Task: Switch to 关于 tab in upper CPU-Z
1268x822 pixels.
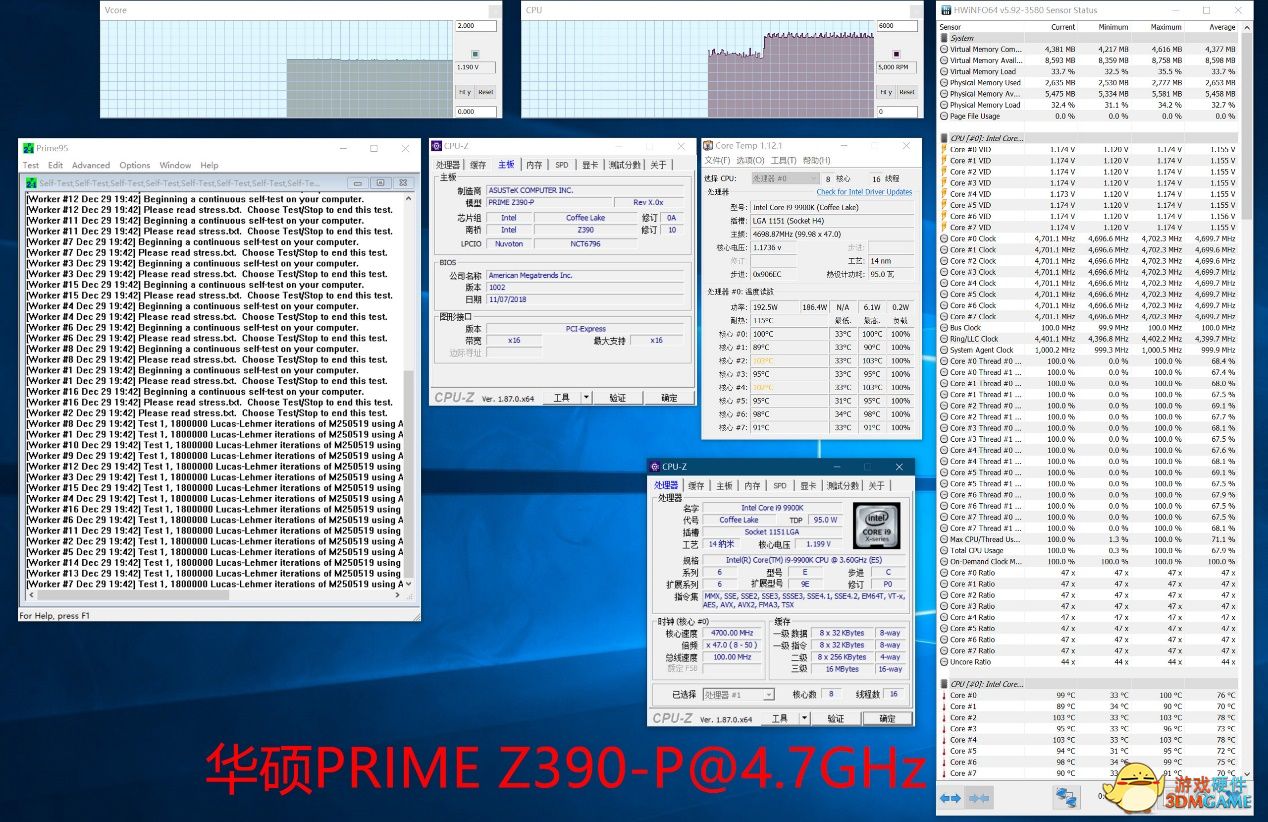Action: coord(658,165)
